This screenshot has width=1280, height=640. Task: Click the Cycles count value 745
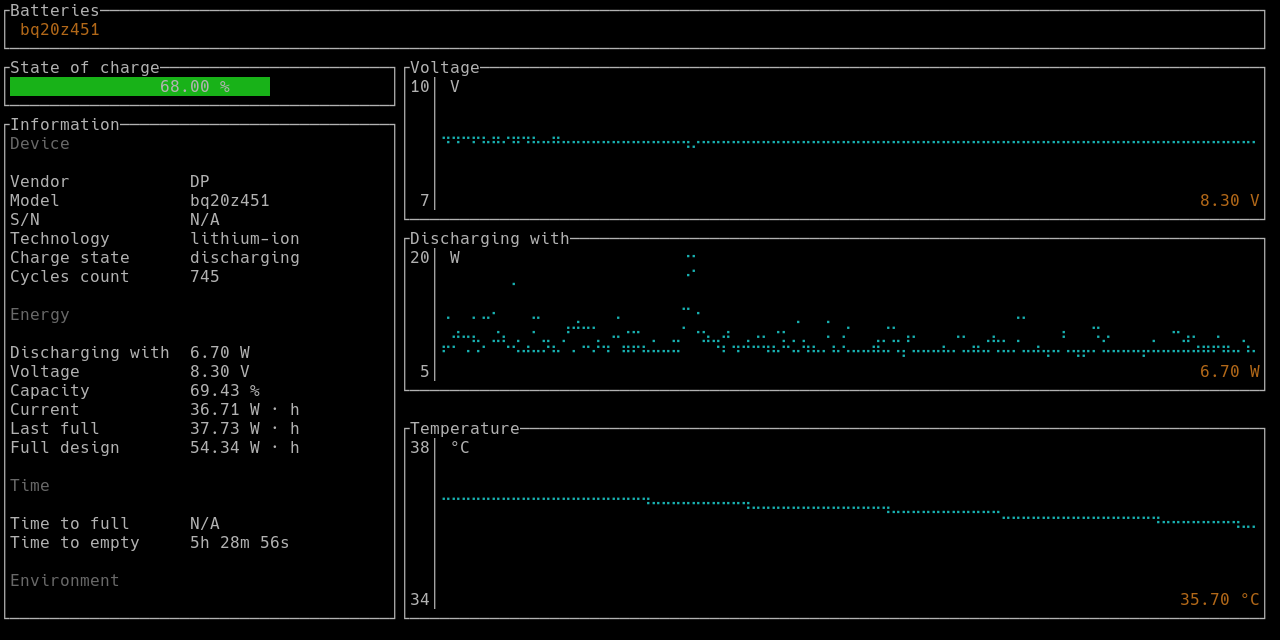[205, 277]
